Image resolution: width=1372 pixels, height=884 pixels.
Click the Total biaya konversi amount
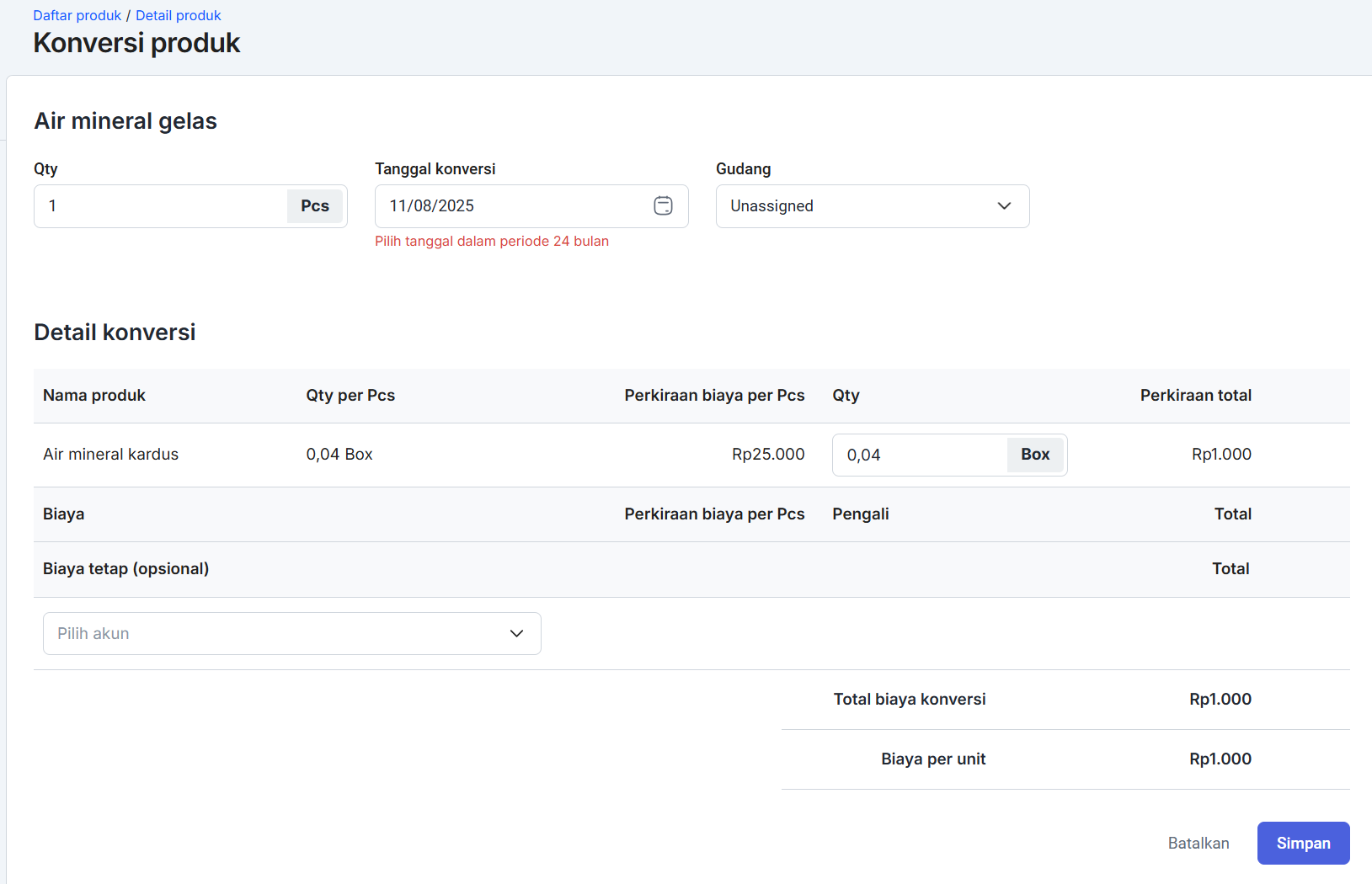pyautogui.click(x=1220, y=700)
